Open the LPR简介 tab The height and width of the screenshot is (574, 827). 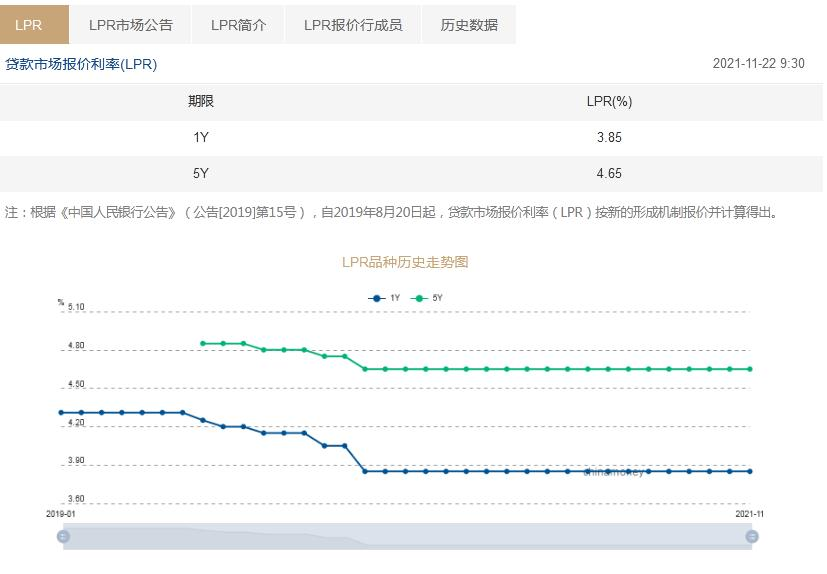(x=238, y=25)
